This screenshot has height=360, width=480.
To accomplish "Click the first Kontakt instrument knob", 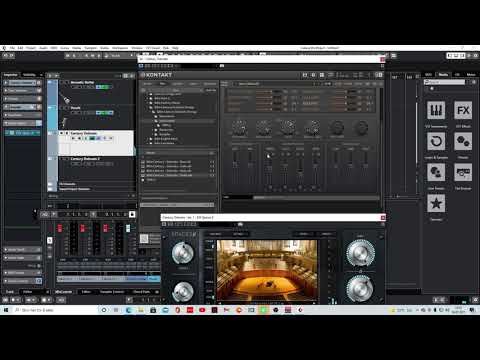I will pyautogui.click(x=239, y=128).
